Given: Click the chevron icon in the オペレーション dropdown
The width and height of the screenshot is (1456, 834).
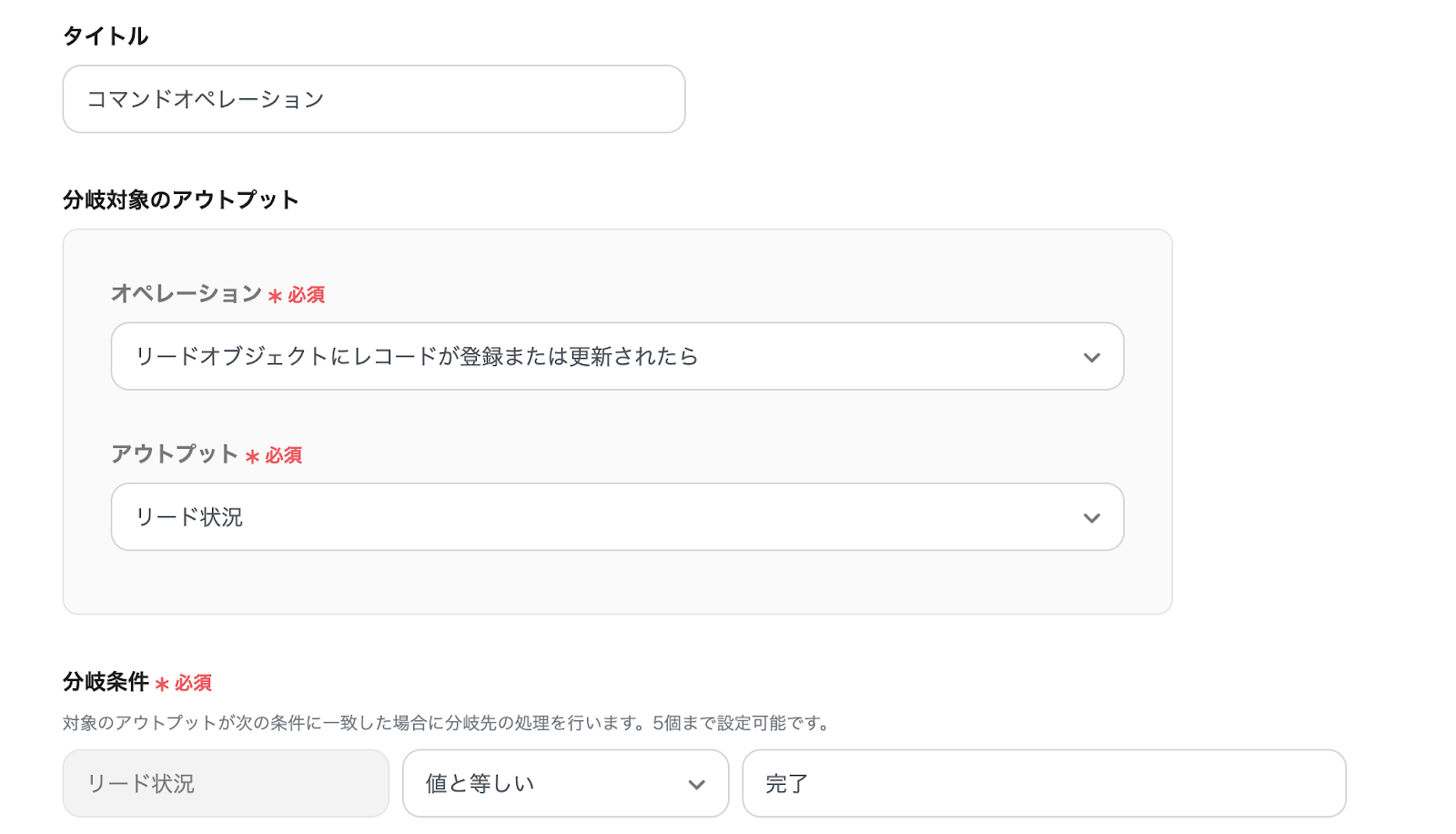Looking at the screenshot, I should [x=1091, y=358].
